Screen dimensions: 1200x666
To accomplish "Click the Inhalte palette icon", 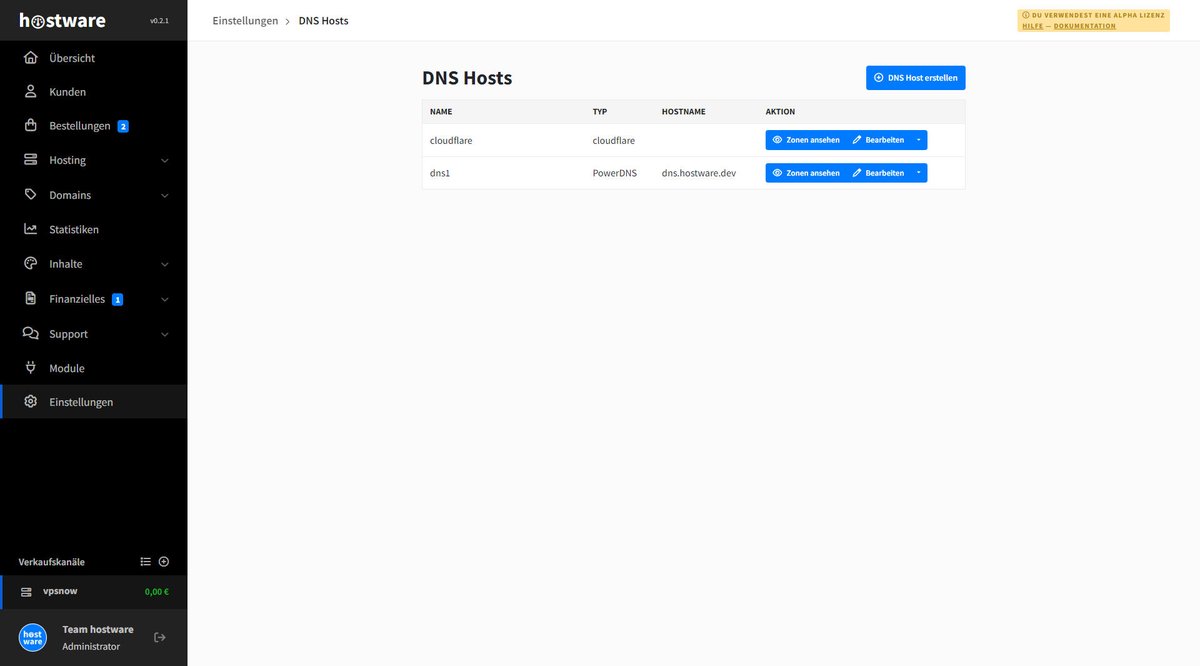I will click(31, 264).
